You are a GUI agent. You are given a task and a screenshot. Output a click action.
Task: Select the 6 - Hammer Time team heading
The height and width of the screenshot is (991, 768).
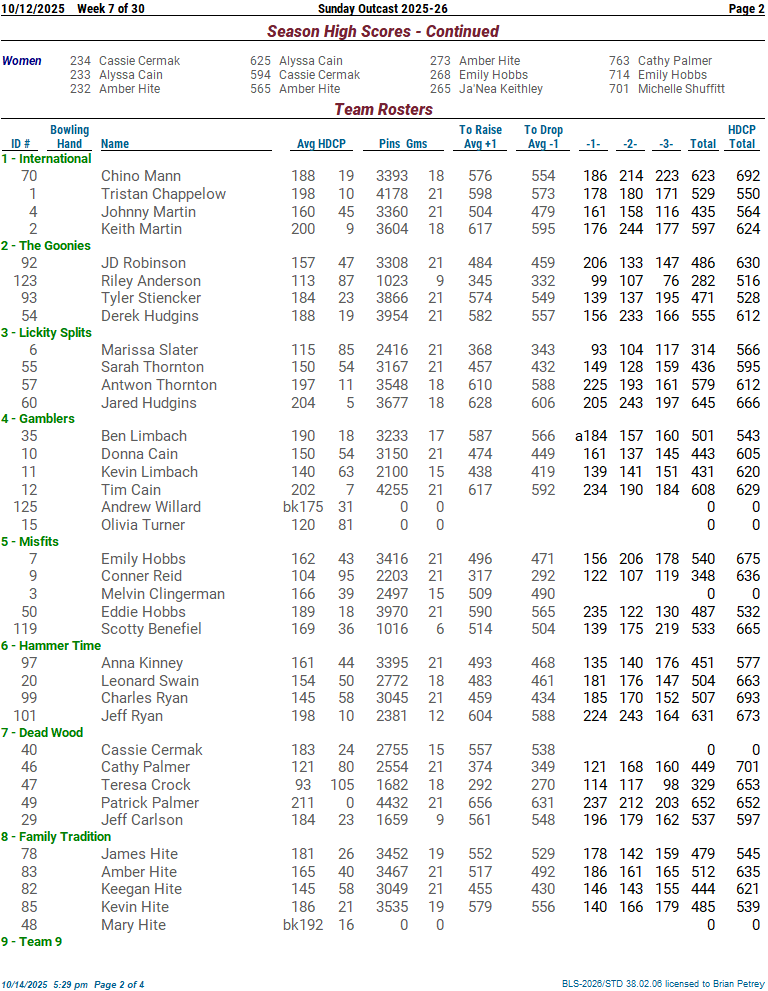point(51,646)
